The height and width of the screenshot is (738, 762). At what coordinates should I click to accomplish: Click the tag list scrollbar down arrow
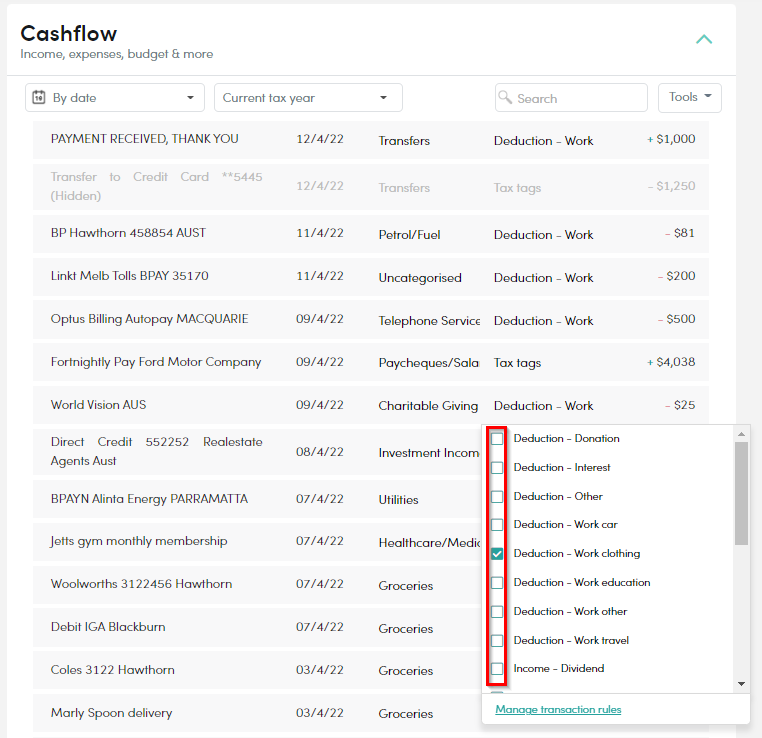point(741,684)
